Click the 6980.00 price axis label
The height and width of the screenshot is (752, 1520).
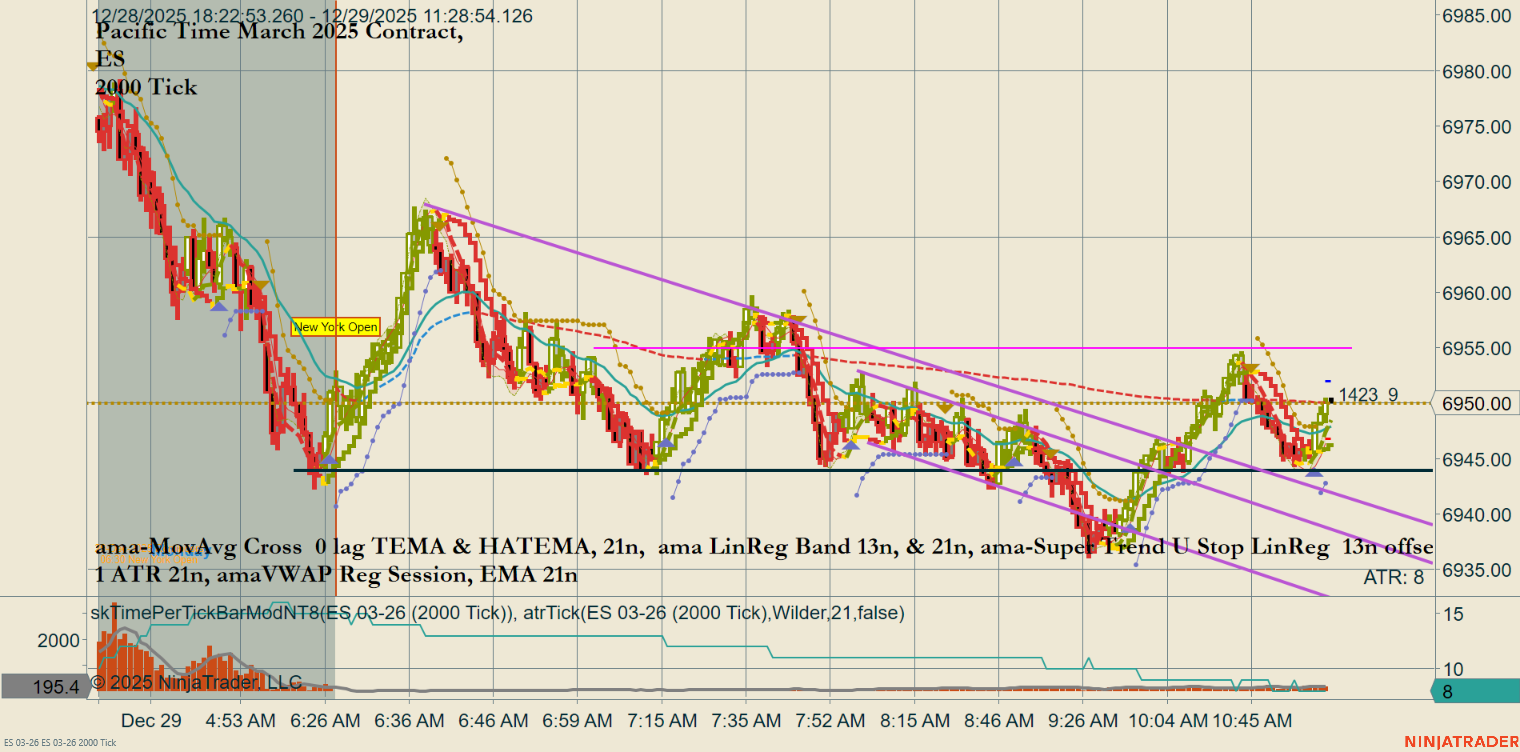[x=1476, y=72]
